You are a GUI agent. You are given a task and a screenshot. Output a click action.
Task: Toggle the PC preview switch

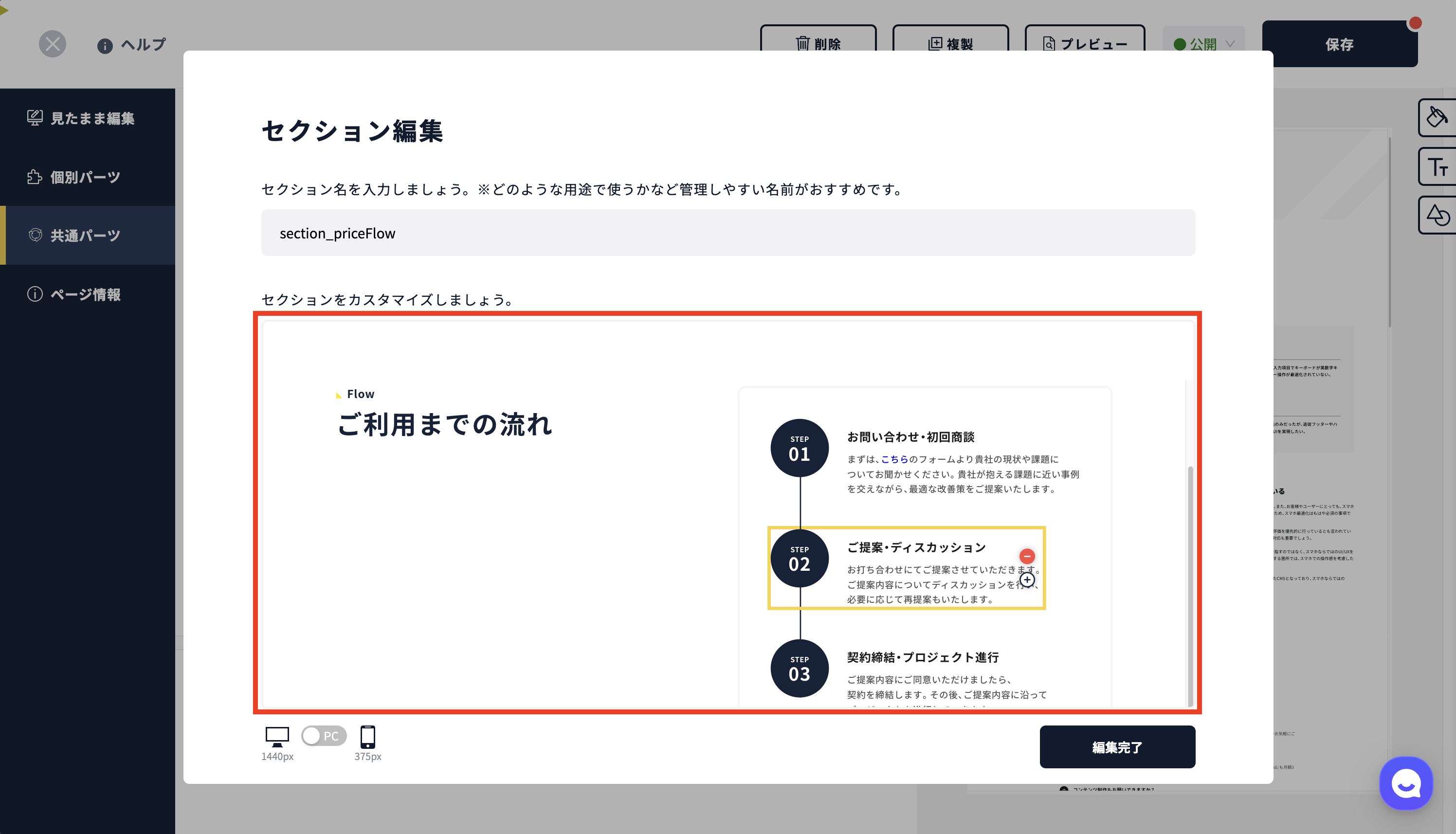pyautogui.click(x=324, y=736)
